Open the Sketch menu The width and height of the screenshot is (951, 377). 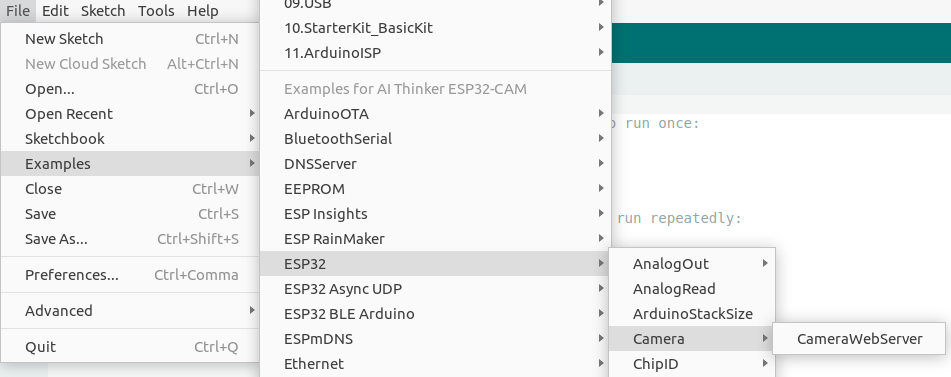[x=103, y=11]
